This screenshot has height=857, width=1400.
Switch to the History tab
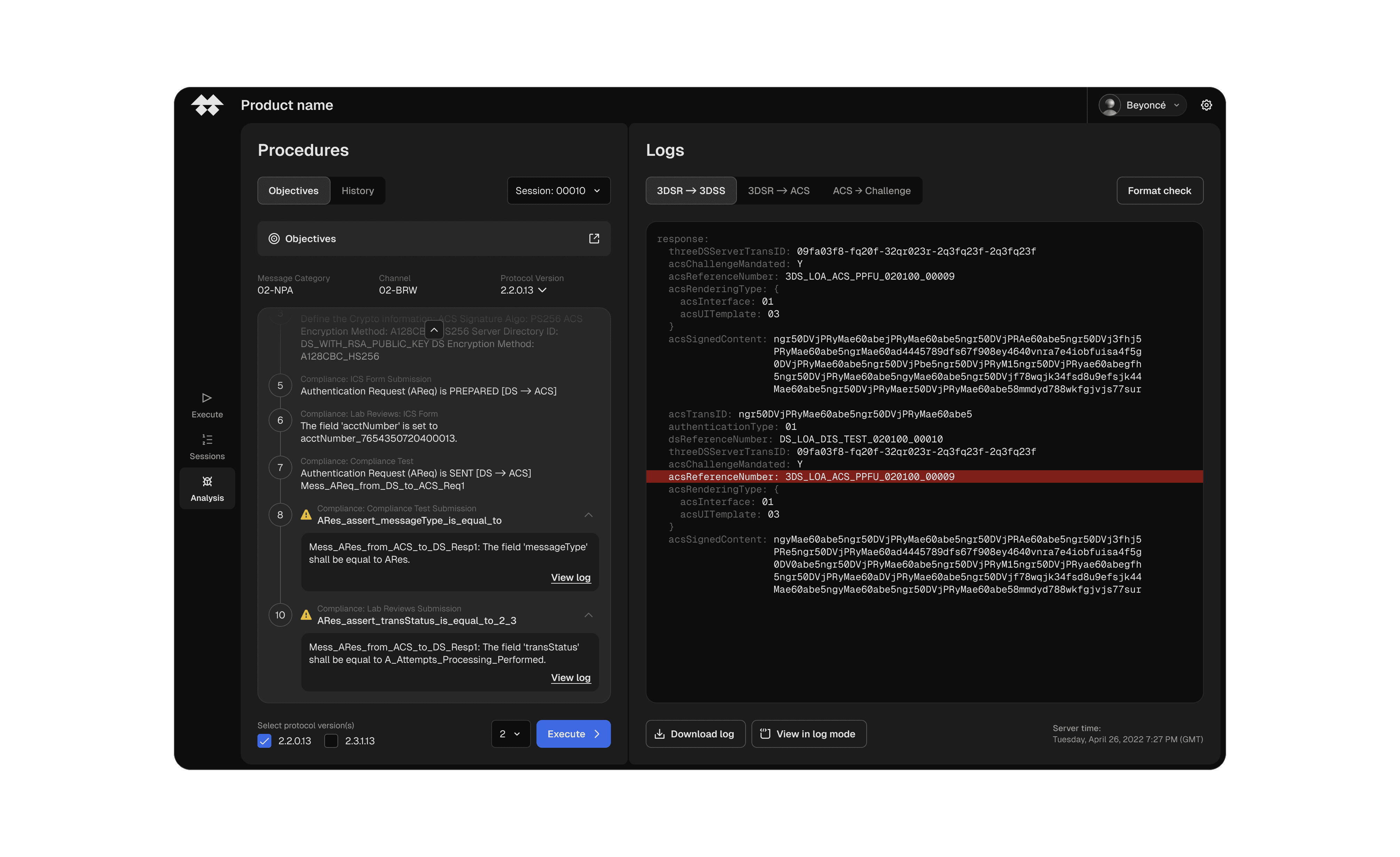[357, 191]
